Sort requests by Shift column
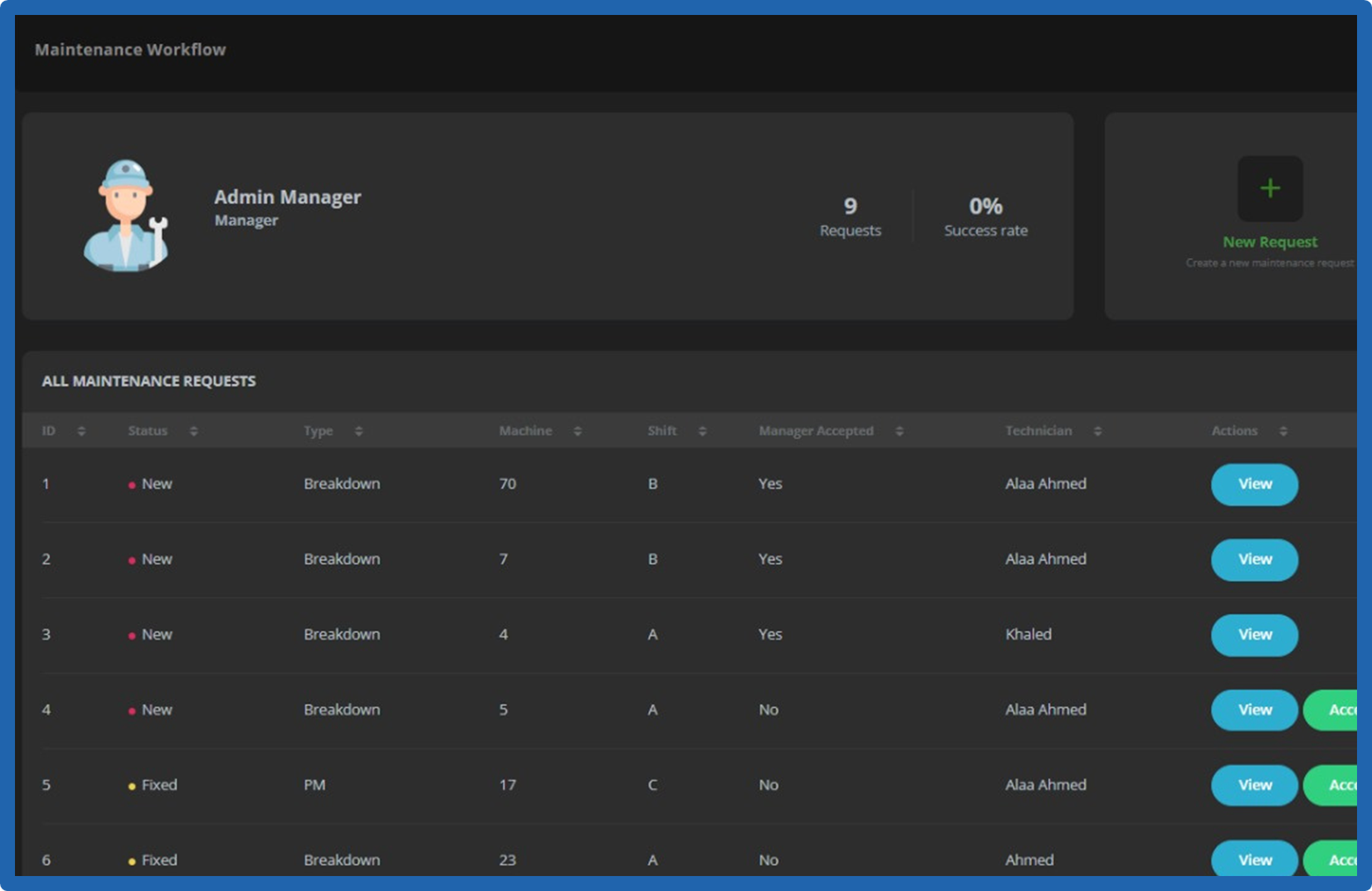The height and width of the screenshot is (891, 1372). (702, 431)
